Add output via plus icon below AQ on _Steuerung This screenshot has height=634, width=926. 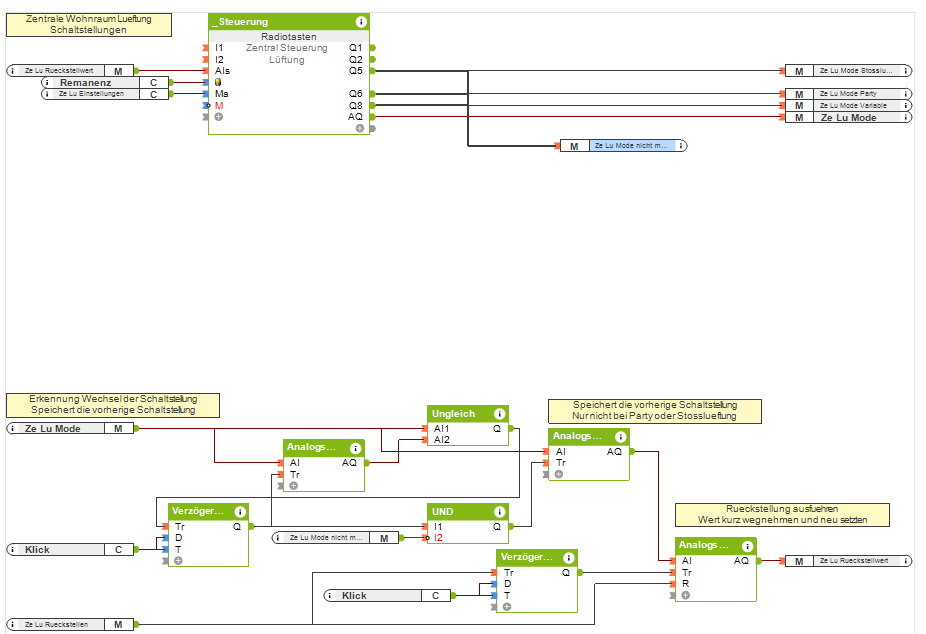coord(360,128)
